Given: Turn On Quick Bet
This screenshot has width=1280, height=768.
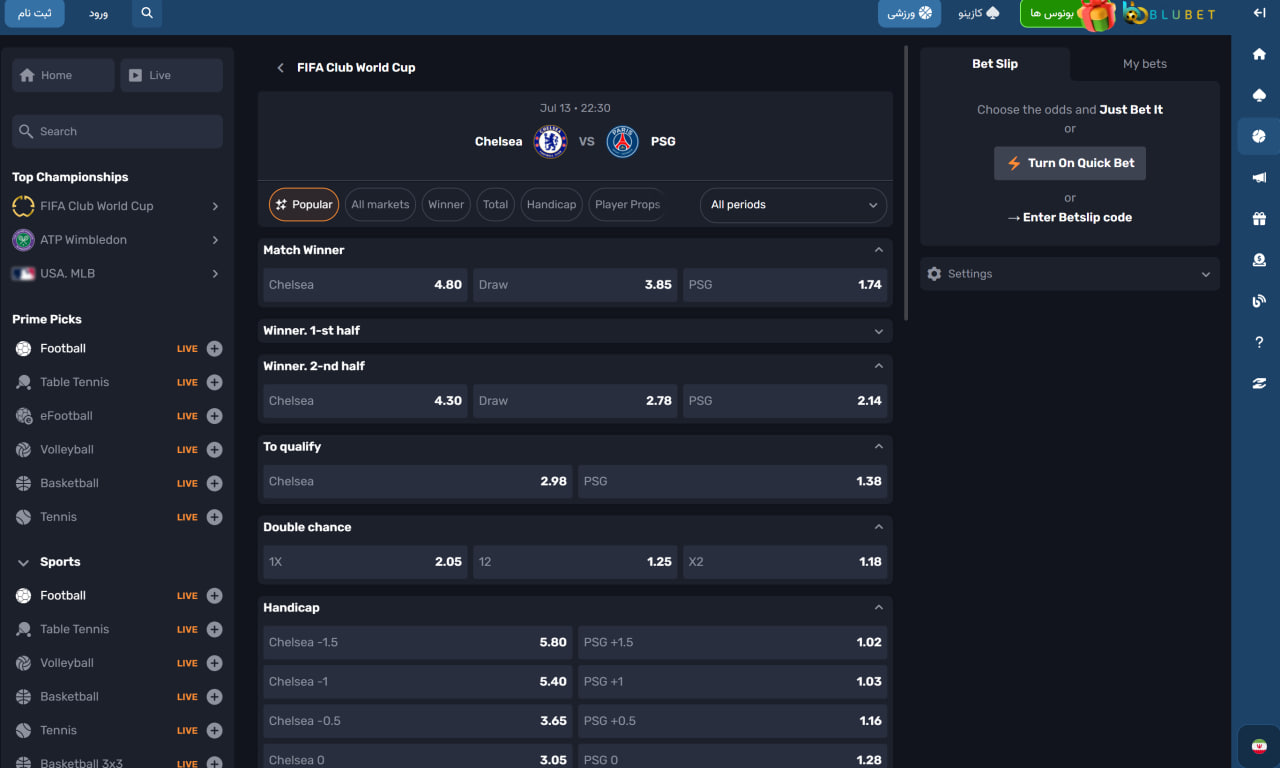Looking at the screenshot, I should (1069, 163).
